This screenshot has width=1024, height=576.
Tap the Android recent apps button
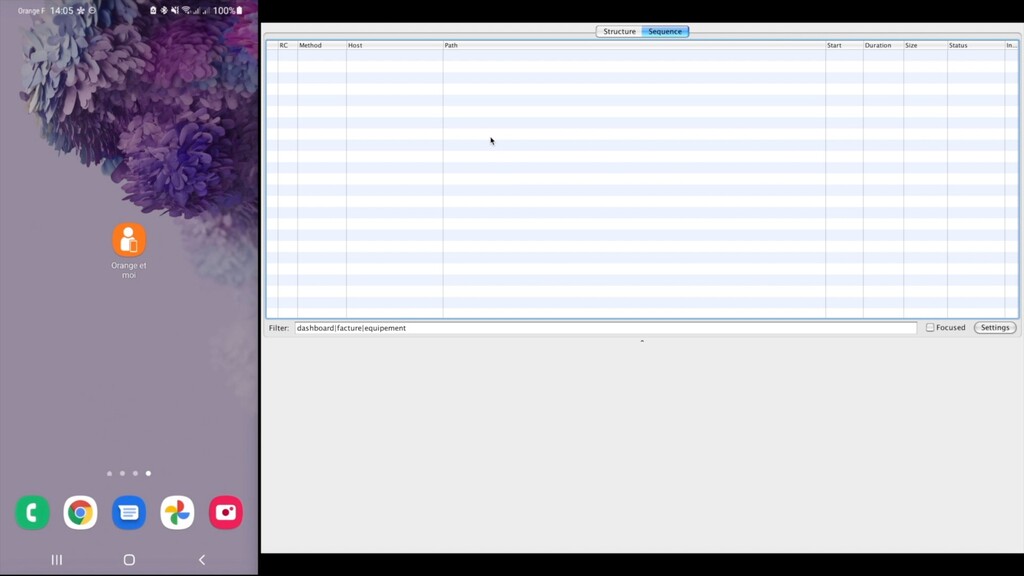coord(57,560)
